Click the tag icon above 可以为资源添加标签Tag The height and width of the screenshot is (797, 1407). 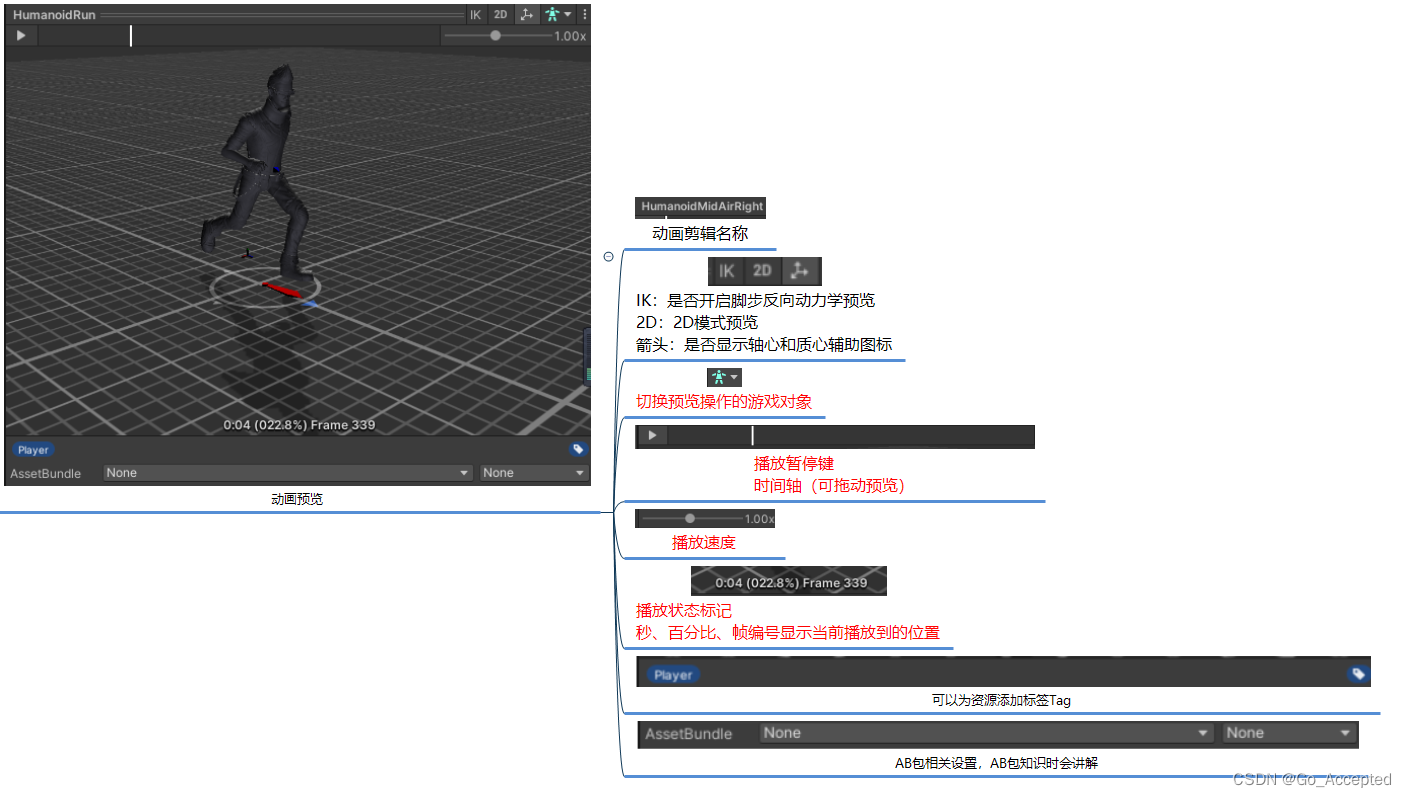tap(1358, 674)
